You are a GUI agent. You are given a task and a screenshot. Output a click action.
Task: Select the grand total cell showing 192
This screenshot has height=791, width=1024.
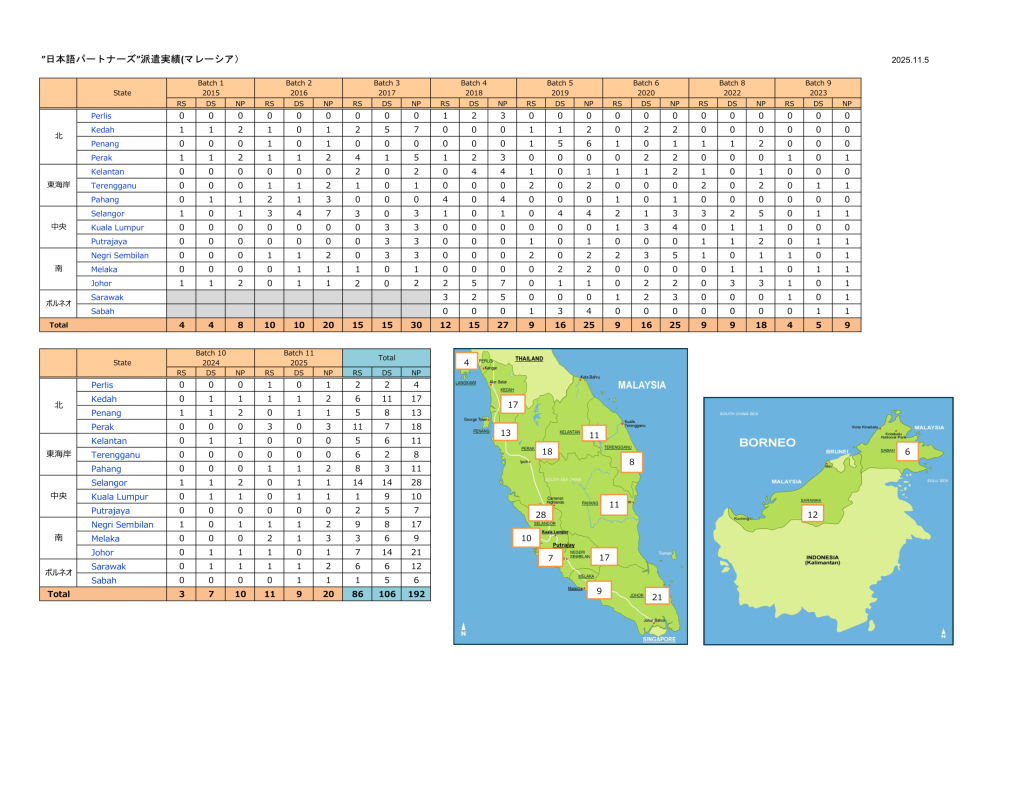point(415,594)
